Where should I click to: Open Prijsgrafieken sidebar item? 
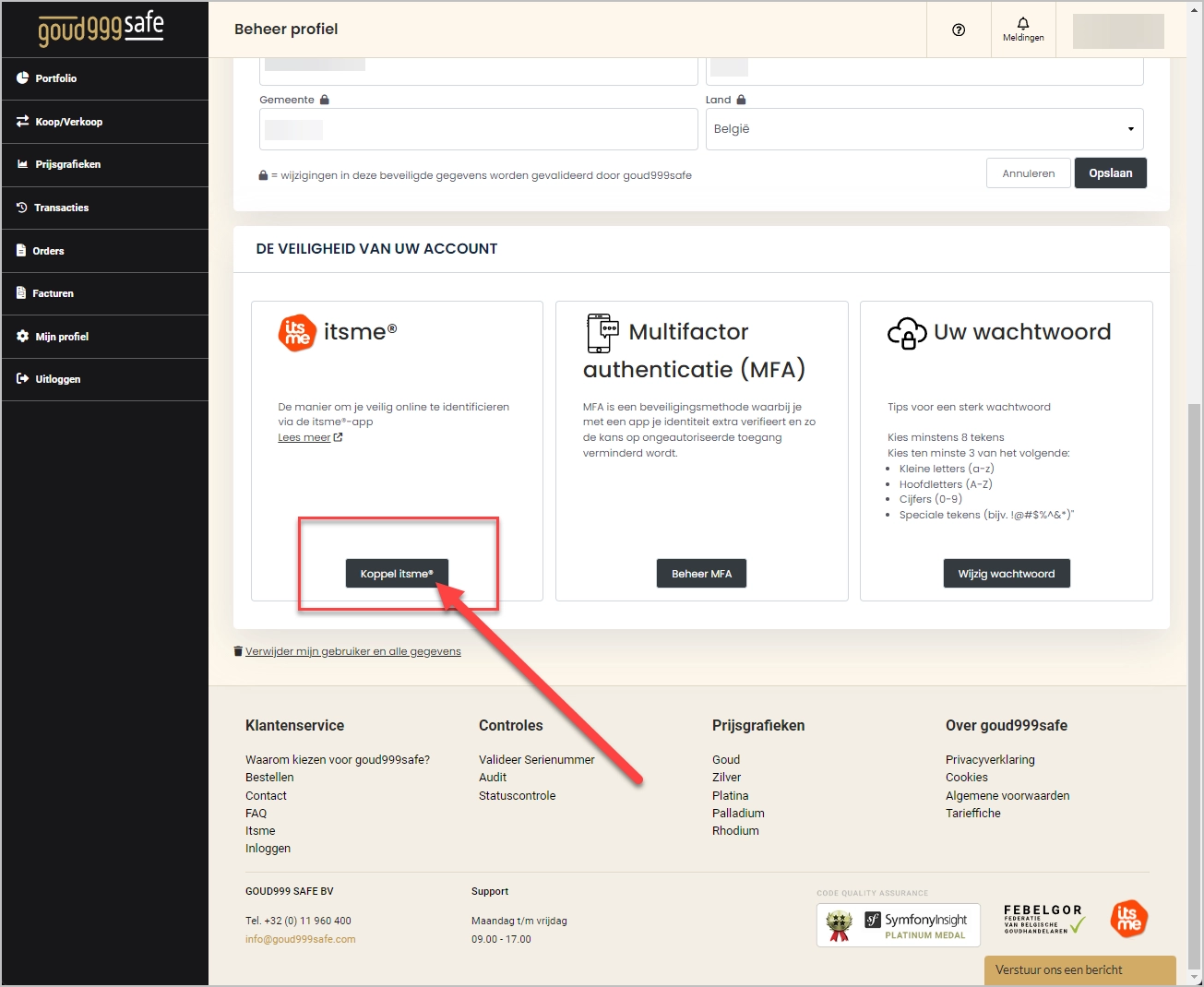click(x=104, y=164)
